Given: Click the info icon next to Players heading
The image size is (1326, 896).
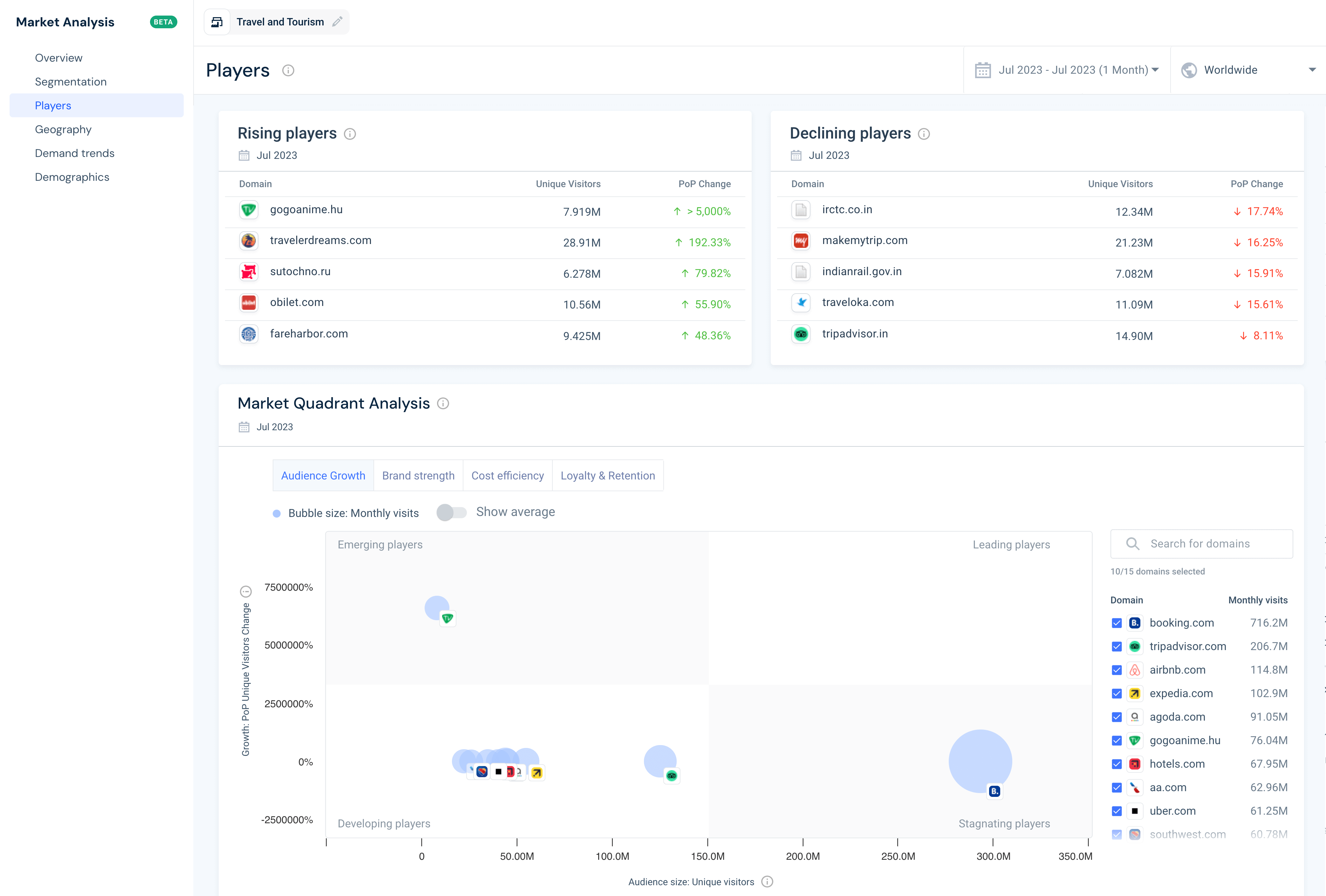Looking at the screenshot, I should [x=288, y=71].
